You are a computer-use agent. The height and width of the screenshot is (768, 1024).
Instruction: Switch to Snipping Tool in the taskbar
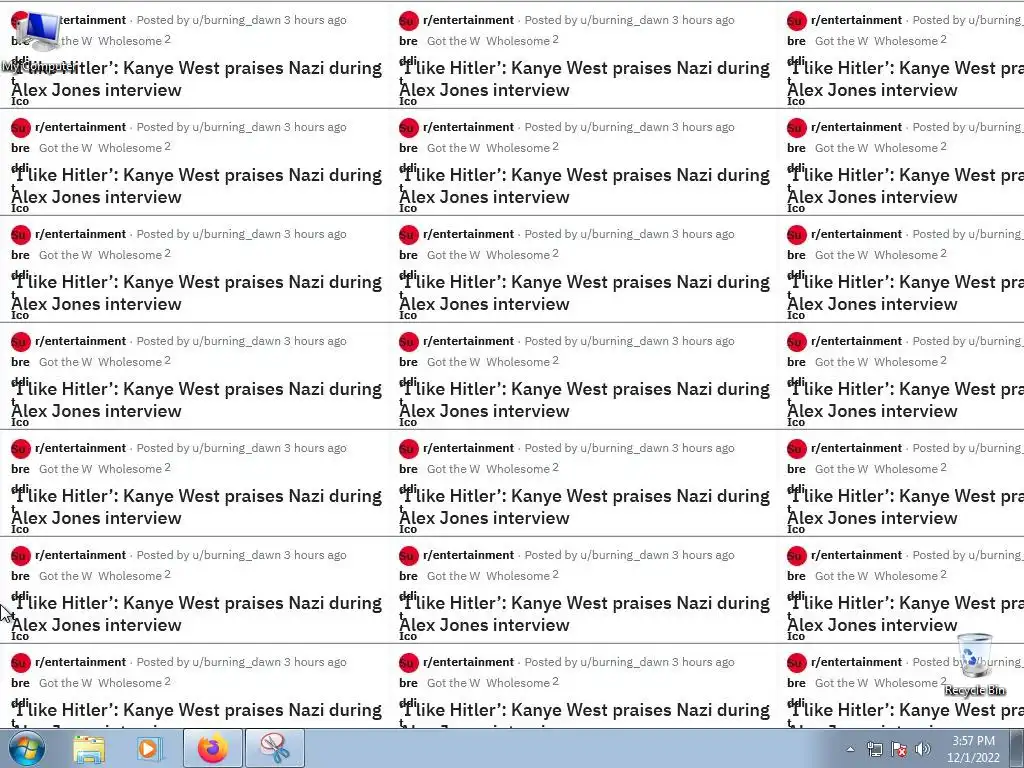click(x=275, y=749)
